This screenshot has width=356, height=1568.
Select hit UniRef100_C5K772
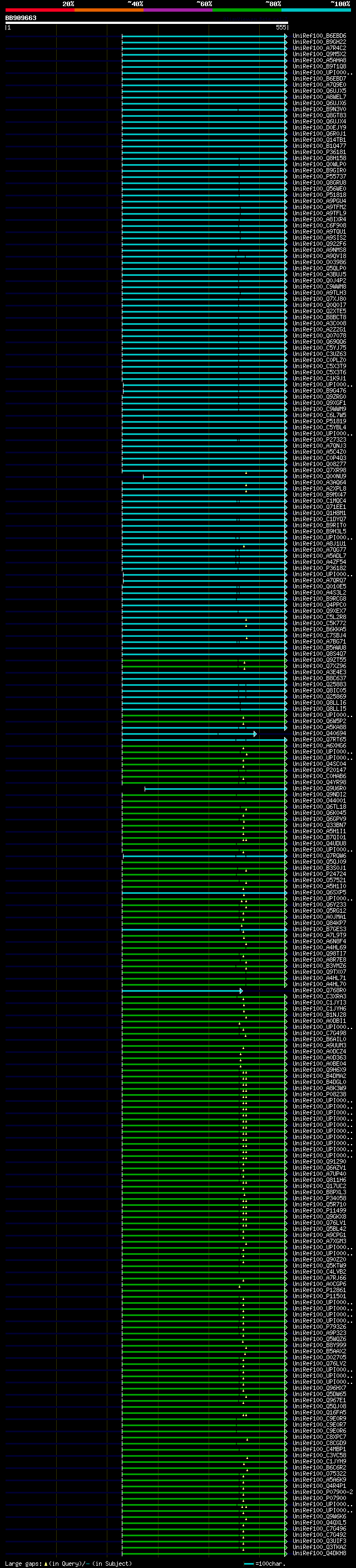tap(319, 624)
